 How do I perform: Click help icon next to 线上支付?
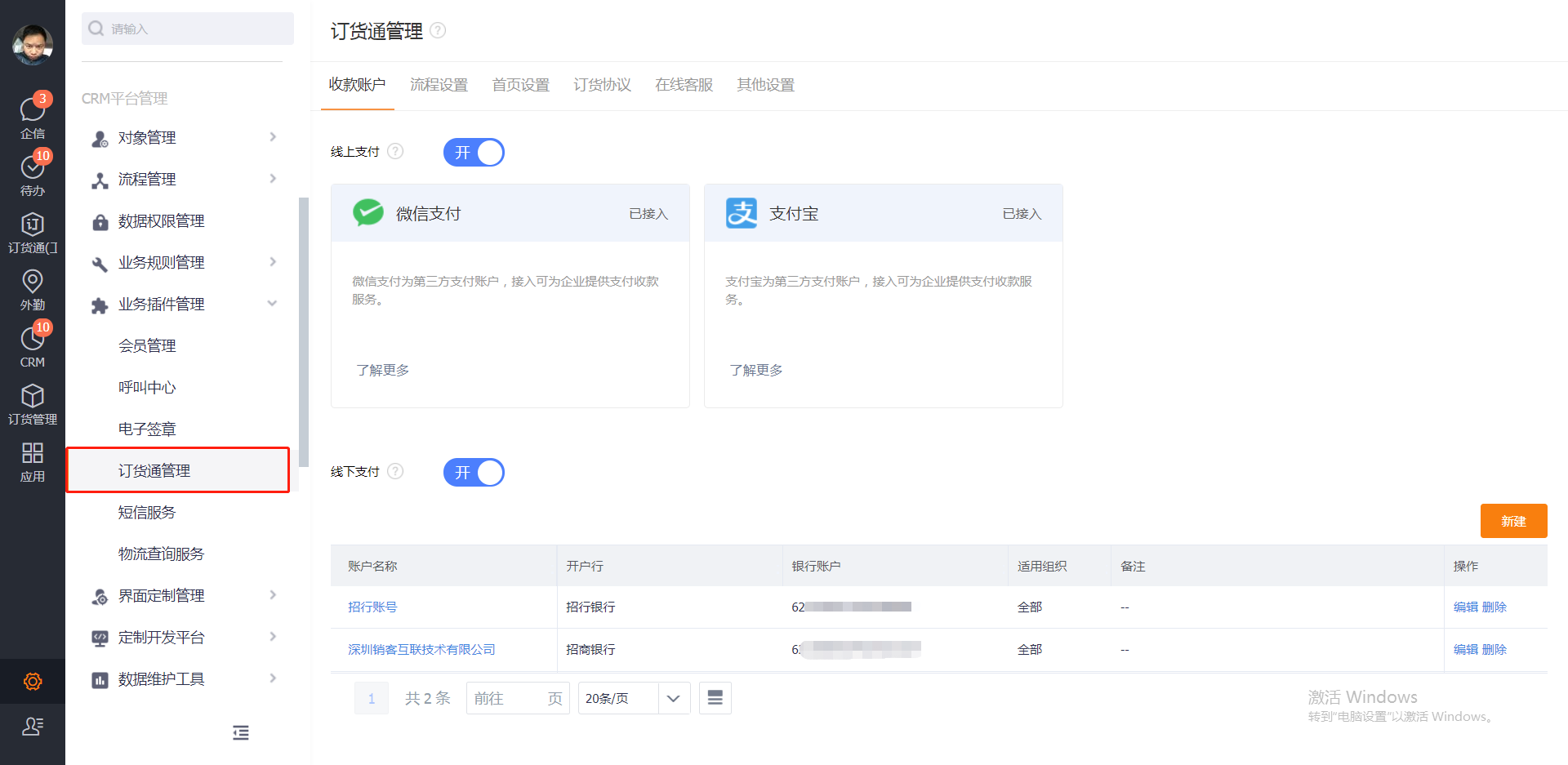click(395, 151)
